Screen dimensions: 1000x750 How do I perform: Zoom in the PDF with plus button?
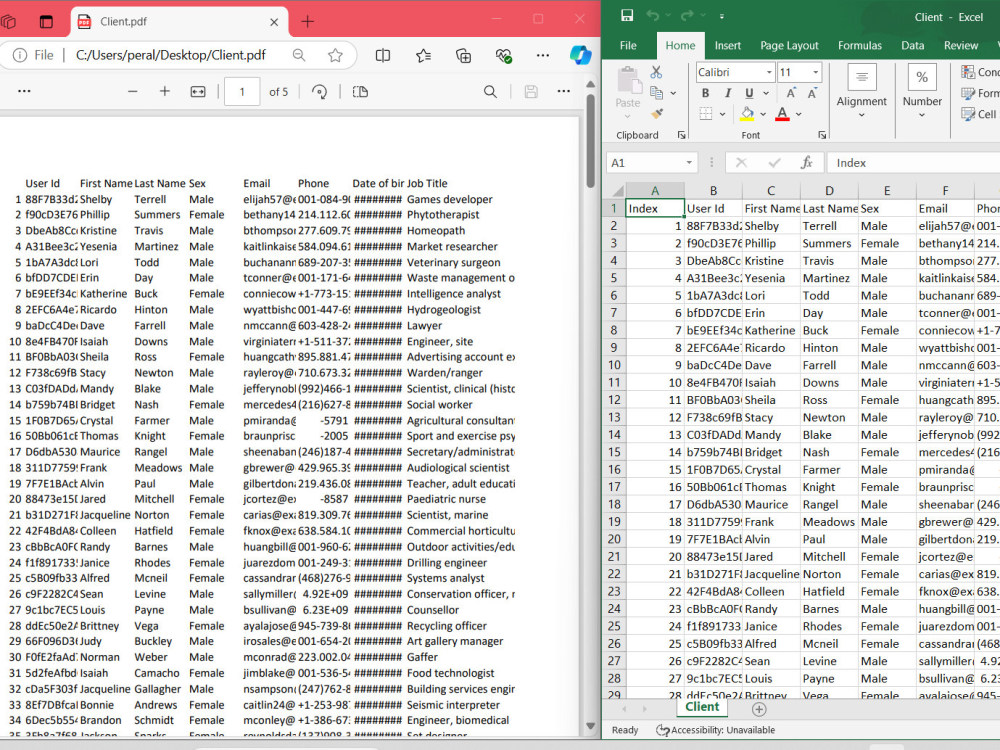(x=165, y=92)
